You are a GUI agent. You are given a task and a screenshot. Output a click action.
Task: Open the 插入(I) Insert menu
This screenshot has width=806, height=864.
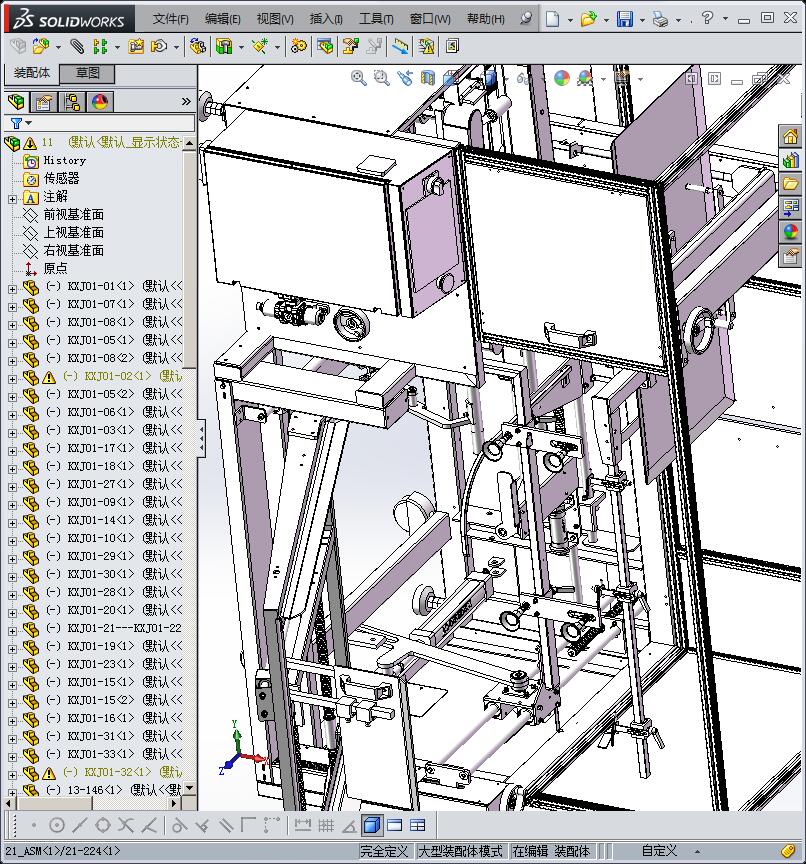pos(326,19)
